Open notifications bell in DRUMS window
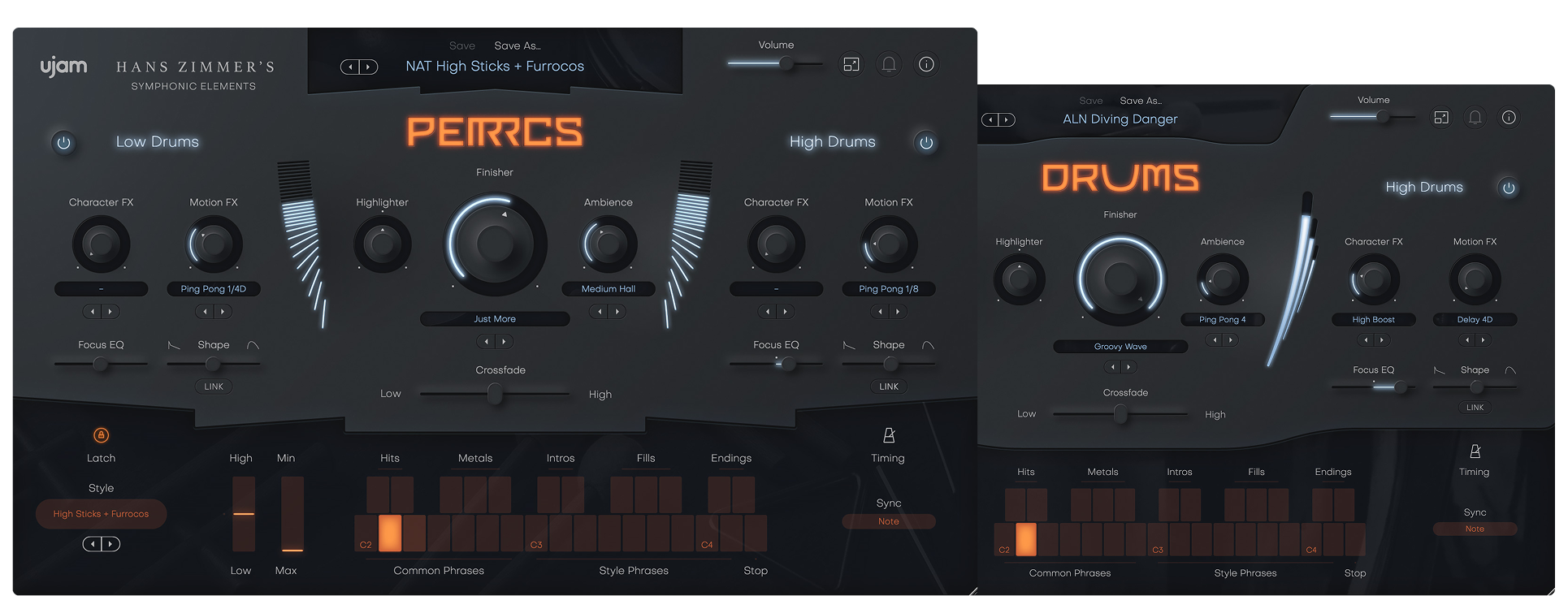Image resolution: width=1568 pixels, height=596 pixels. pos(1475,118)
